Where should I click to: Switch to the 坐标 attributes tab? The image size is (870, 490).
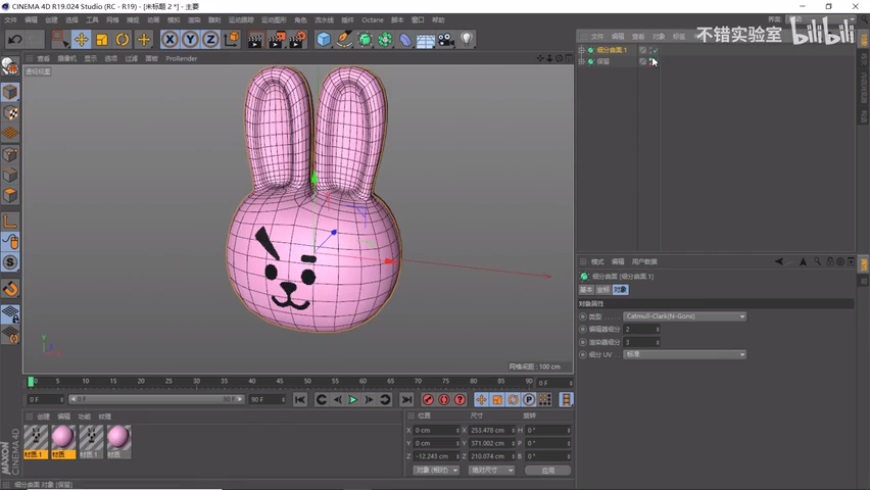[x=603, y=290]
